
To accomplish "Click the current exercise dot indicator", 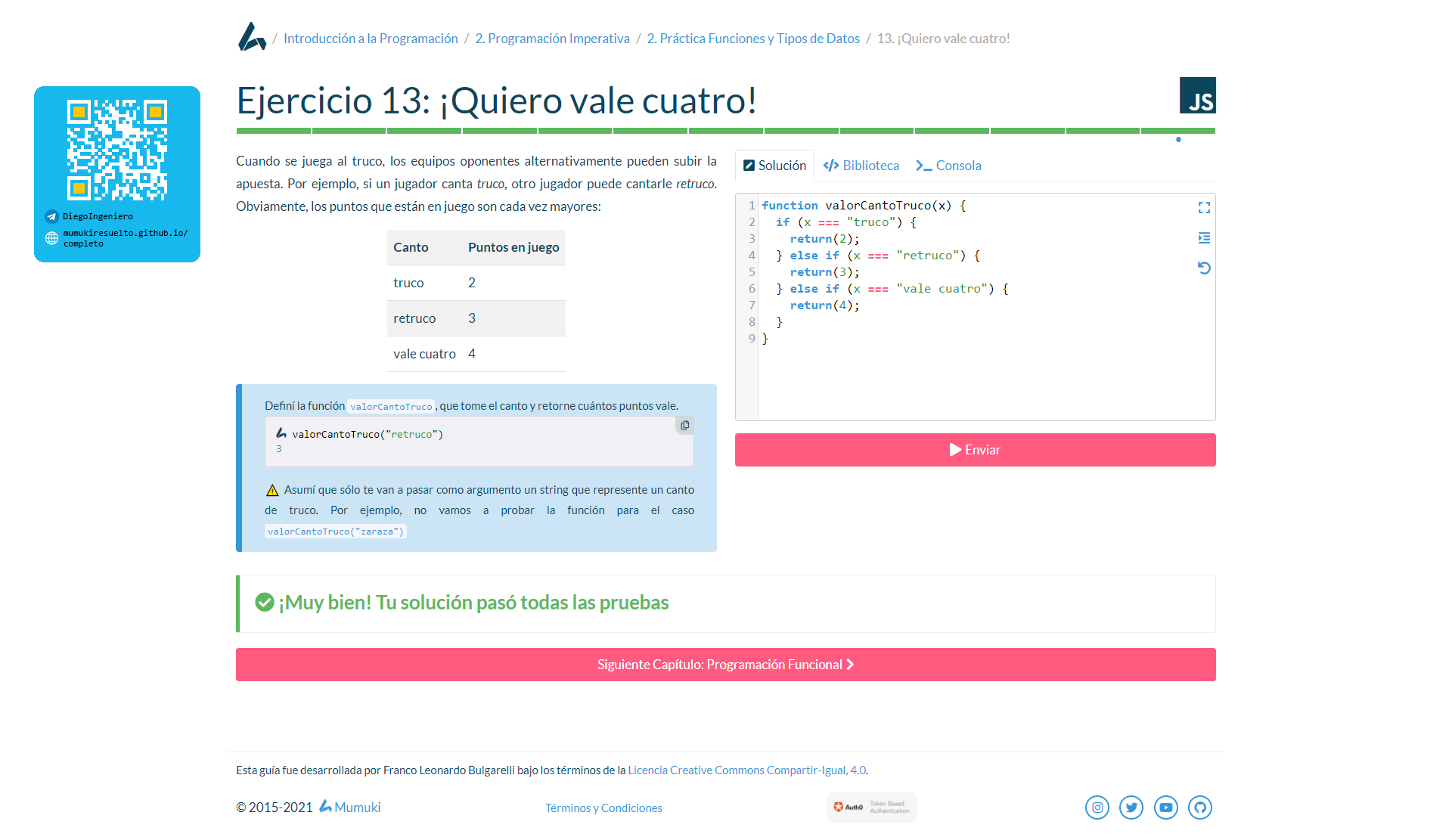I will pos(1178,140).
